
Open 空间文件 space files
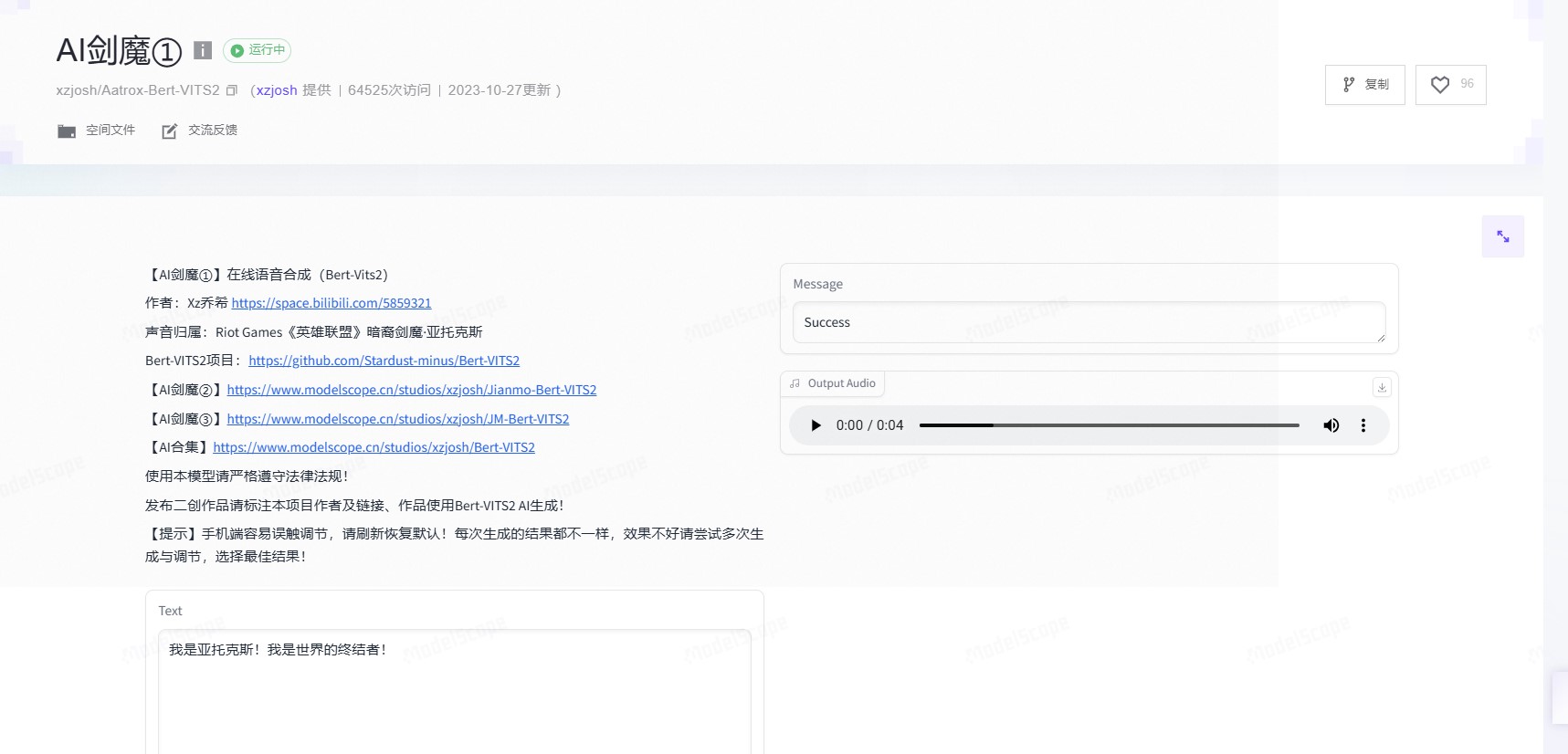point(97,131)
